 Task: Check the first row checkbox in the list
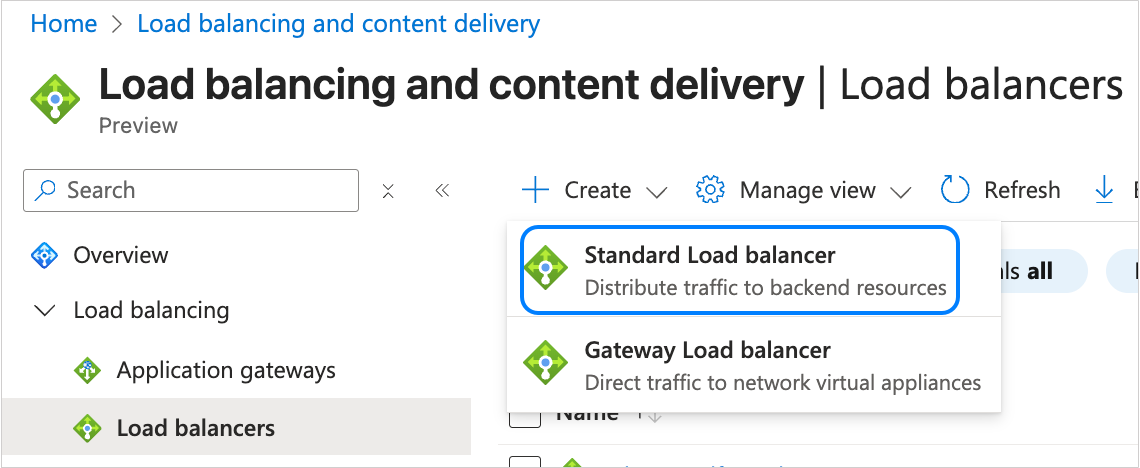tap(525, 462)
